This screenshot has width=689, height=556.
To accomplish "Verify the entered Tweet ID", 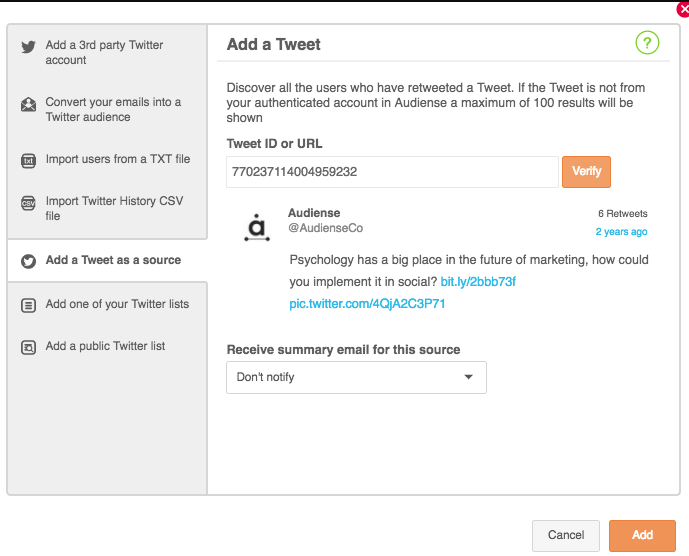I will (x=586, y=171).
